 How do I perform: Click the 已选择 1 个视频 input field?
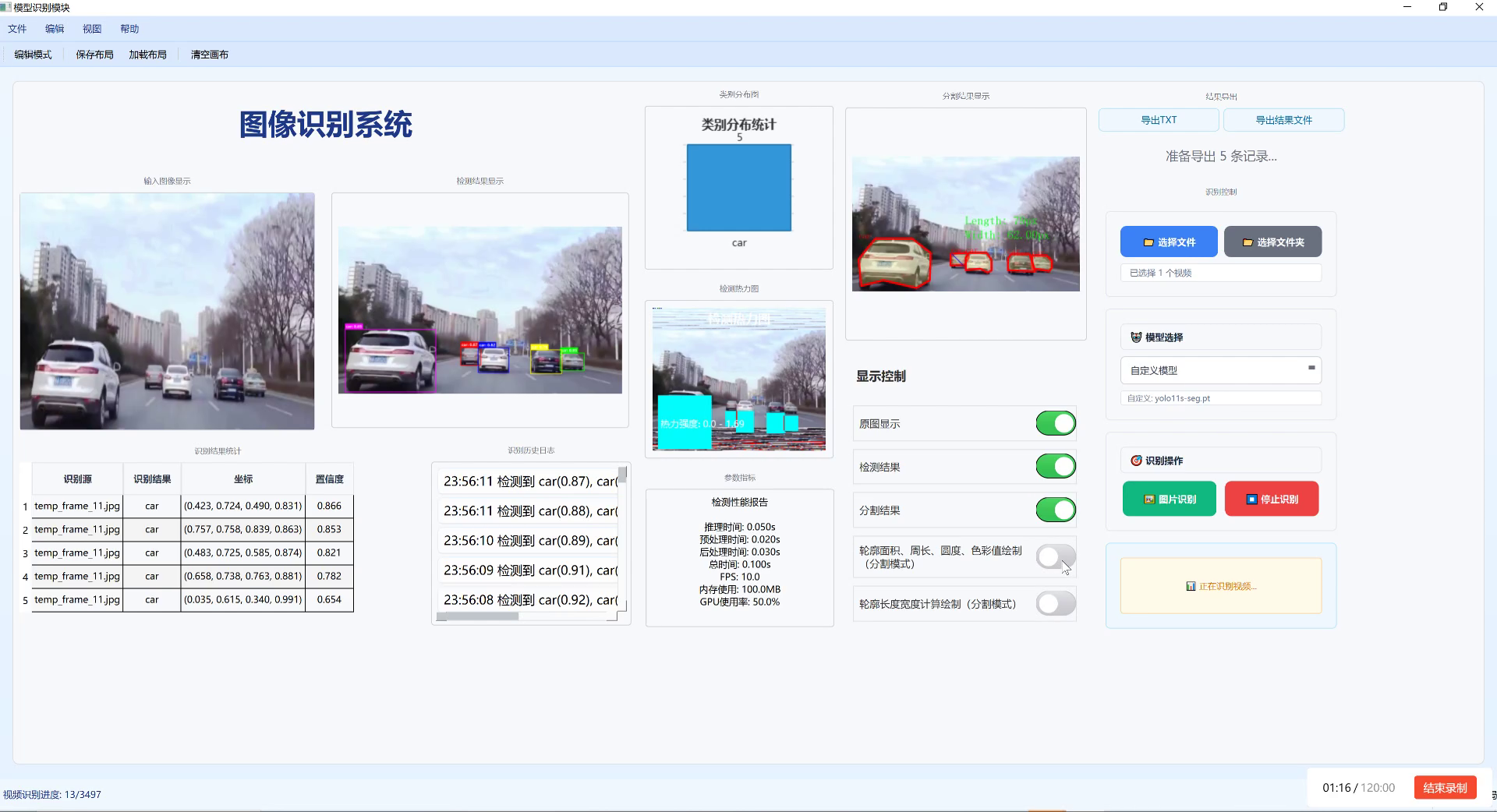[x=1220, y=273]
